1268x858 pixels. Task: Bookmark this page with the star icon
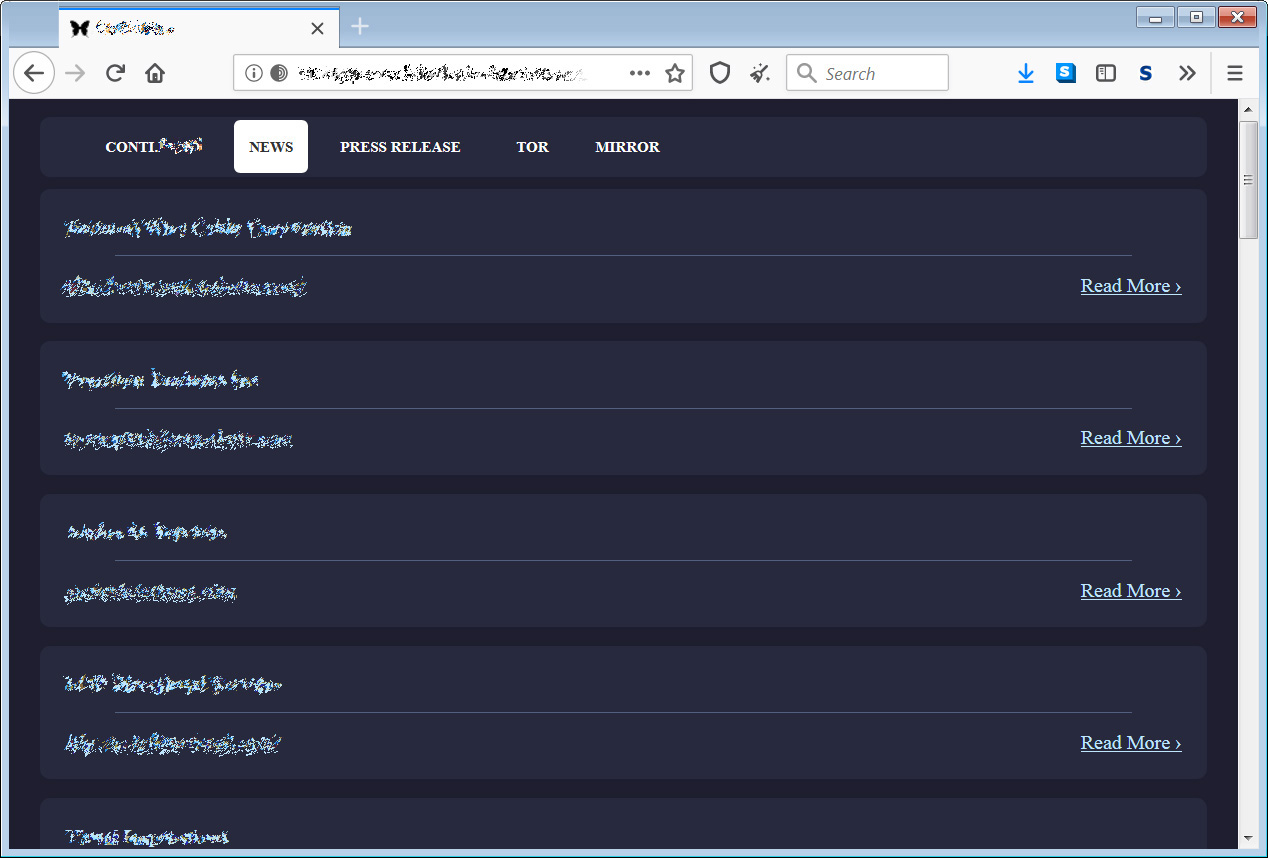click(675, 73)
